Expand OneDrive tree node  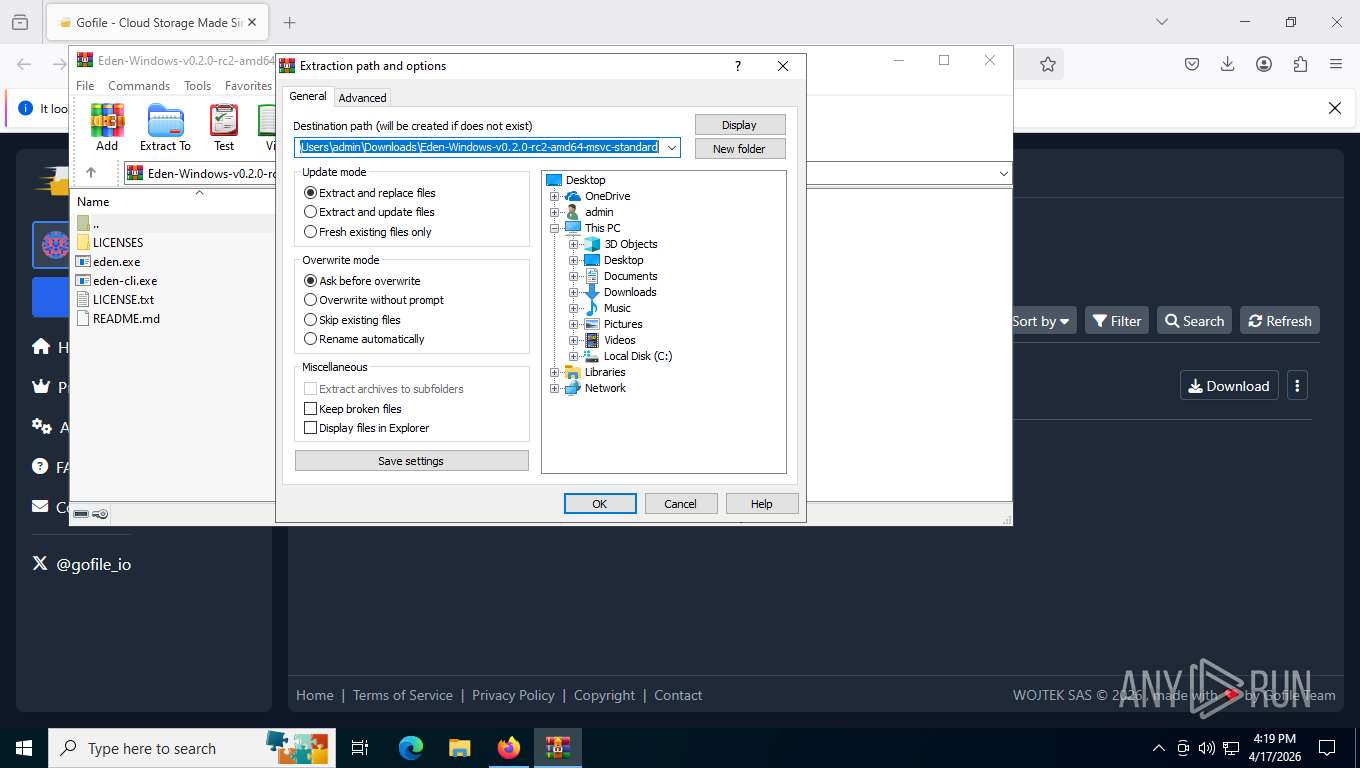coord(555,196)
